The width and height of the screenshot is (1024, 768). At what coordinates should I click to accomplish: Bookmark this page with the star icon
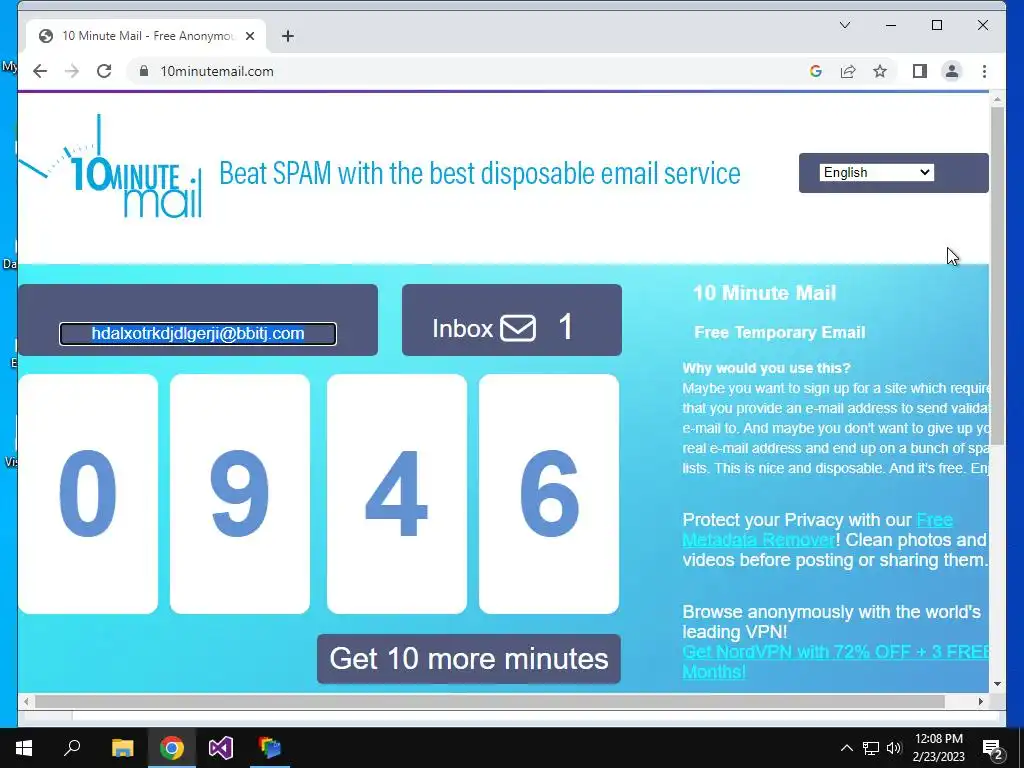tap(880, 71)
